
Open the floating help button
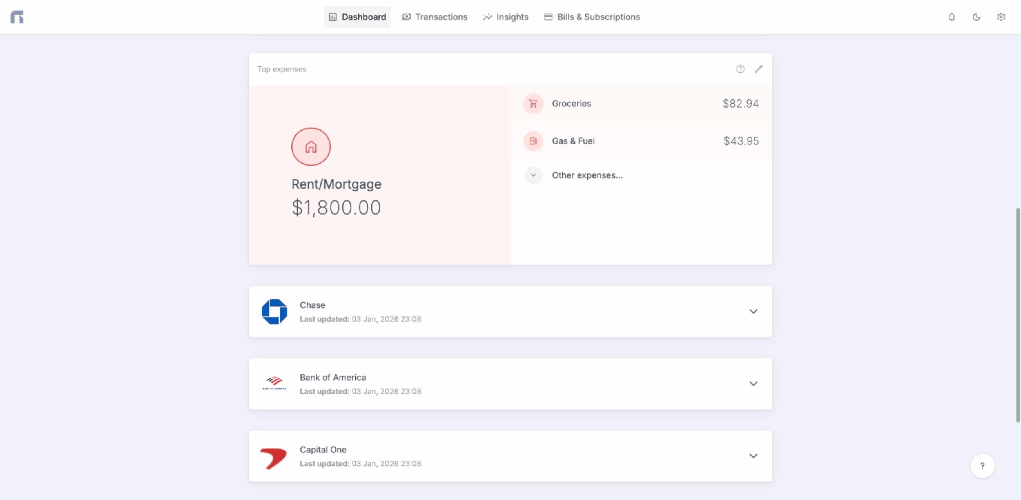click(982, 465)
